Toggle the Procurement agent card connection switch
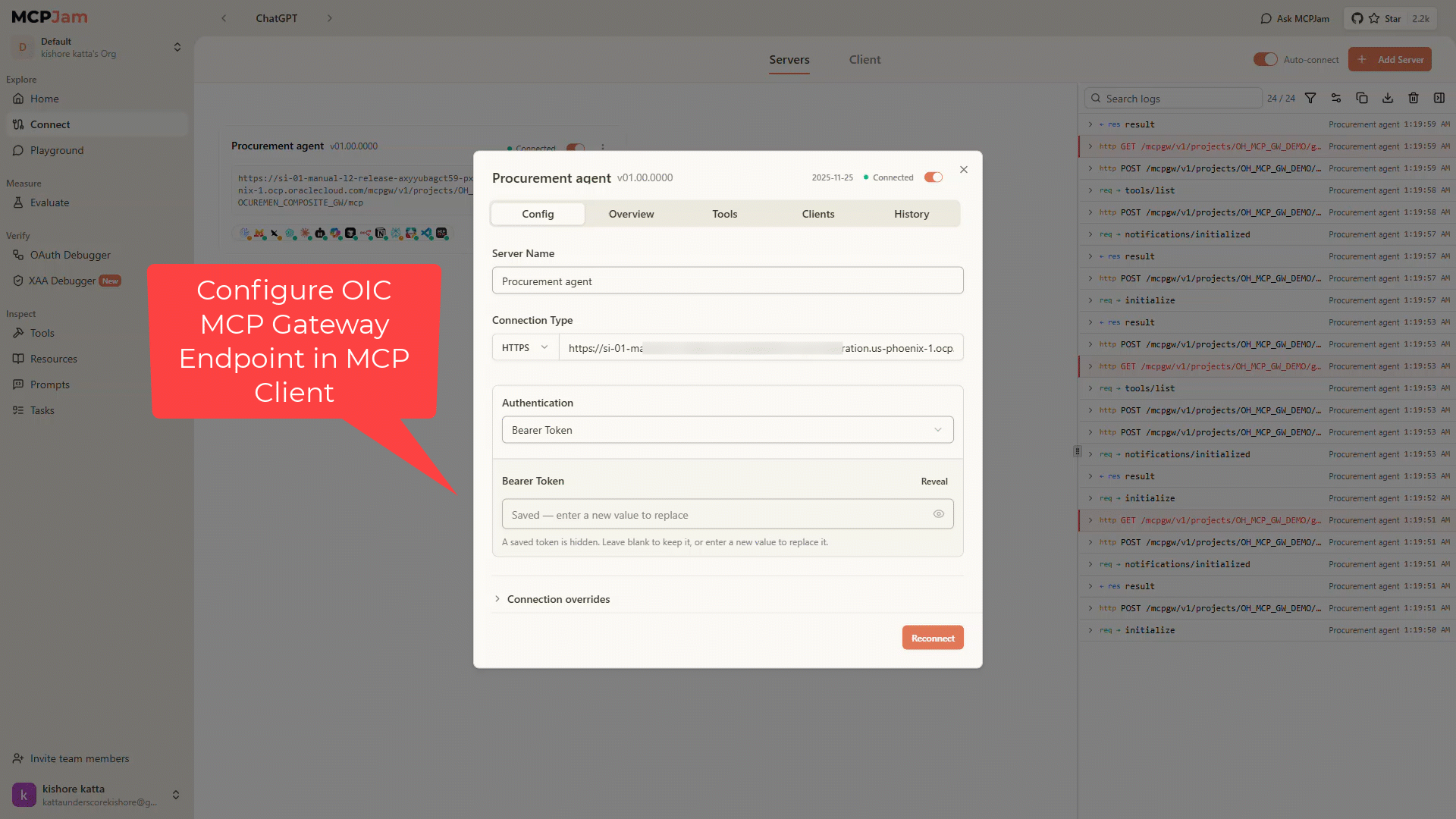1456x819 pixels. point(576,148)
